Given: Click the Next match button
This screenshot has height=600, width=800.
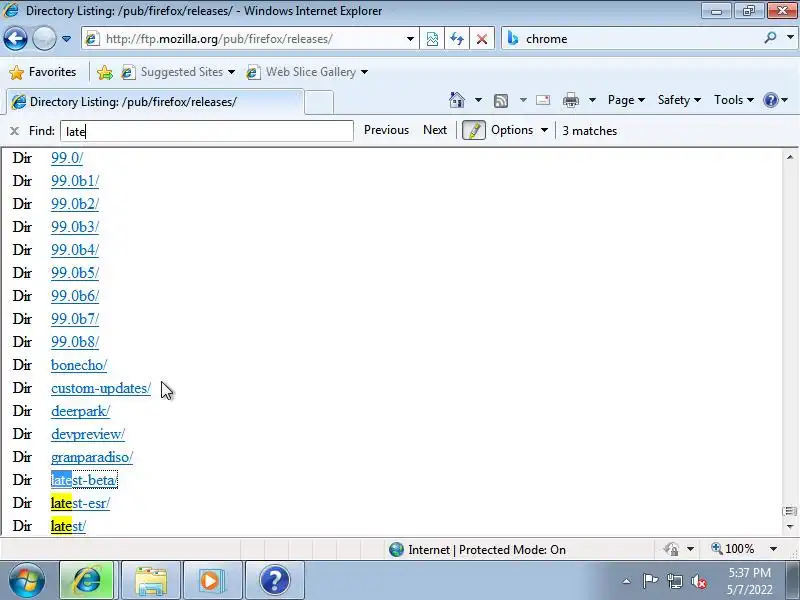Looking at the screenshot, I should 435,130.
